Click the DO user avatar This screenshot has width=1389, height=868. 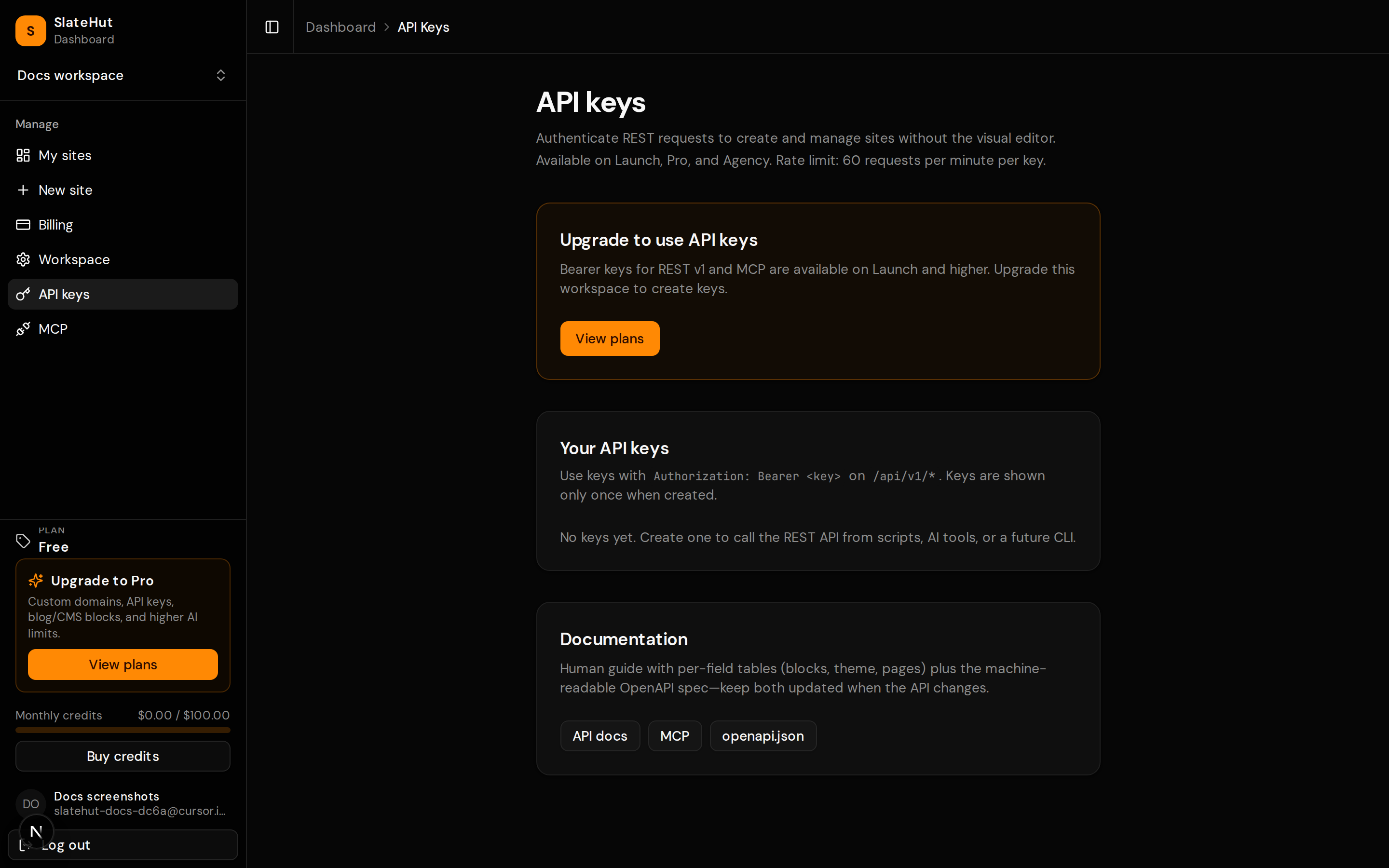(x=30, y=804)
